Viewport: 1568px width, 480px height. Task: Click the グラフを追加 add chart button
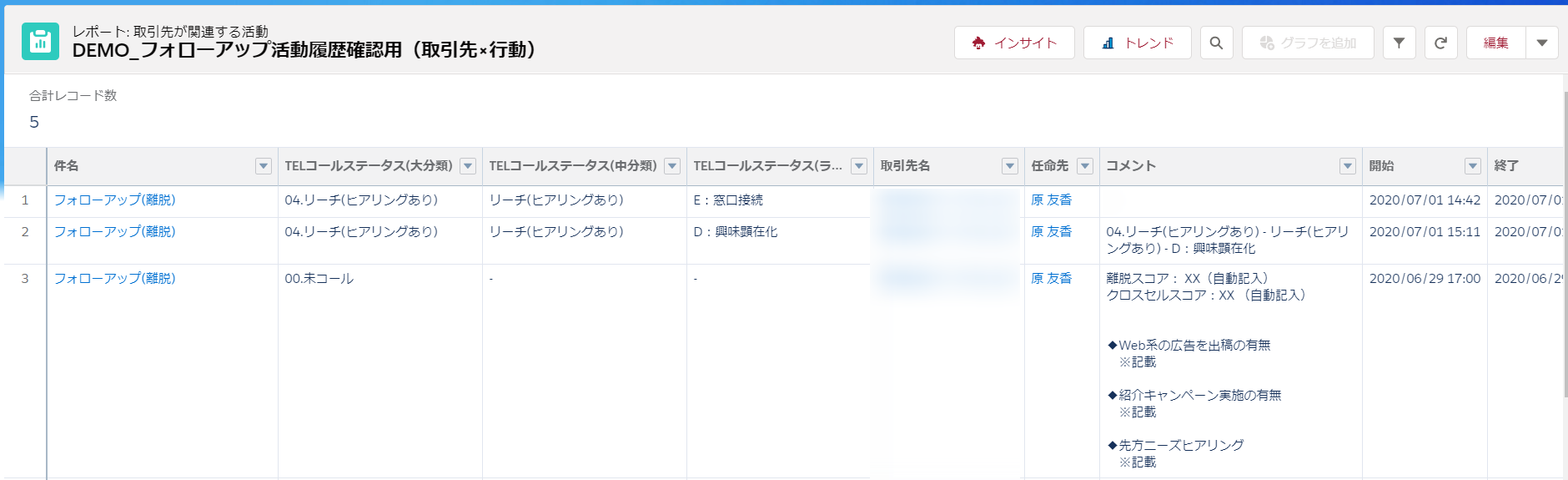click(1307, 43)
